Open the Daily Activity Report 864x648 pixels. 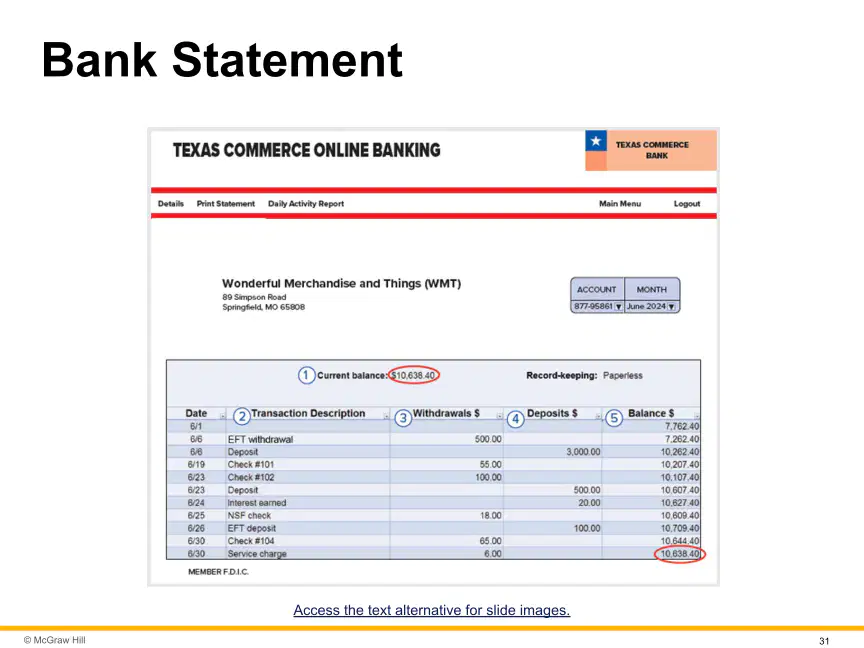click(x=306, y=204)
